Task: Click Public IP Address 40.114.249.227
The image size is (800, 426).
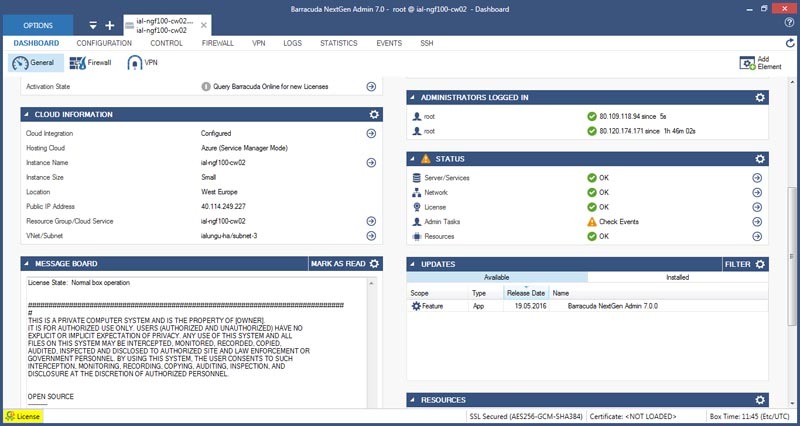Action: point(223,207)
